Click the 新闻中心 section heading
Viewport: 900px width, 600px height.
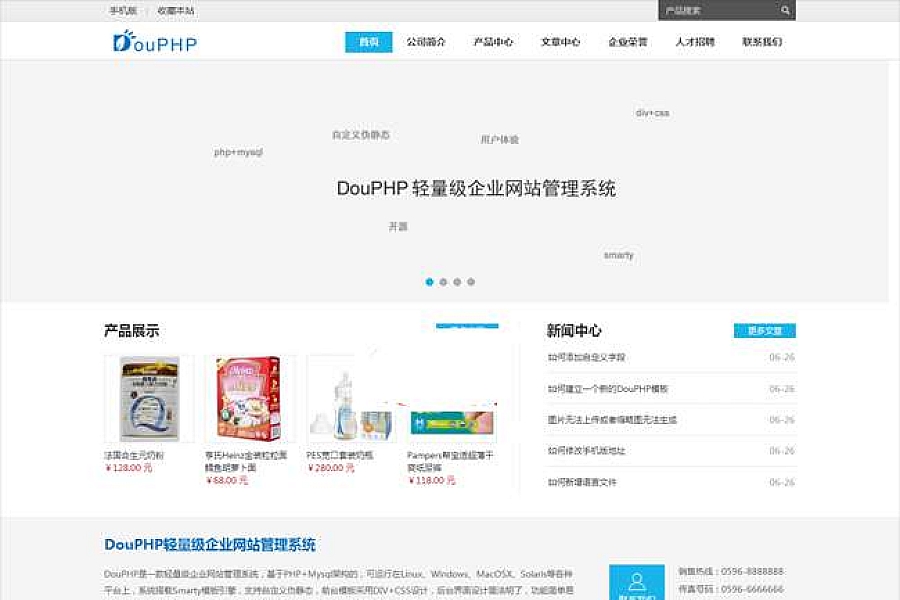574,331
